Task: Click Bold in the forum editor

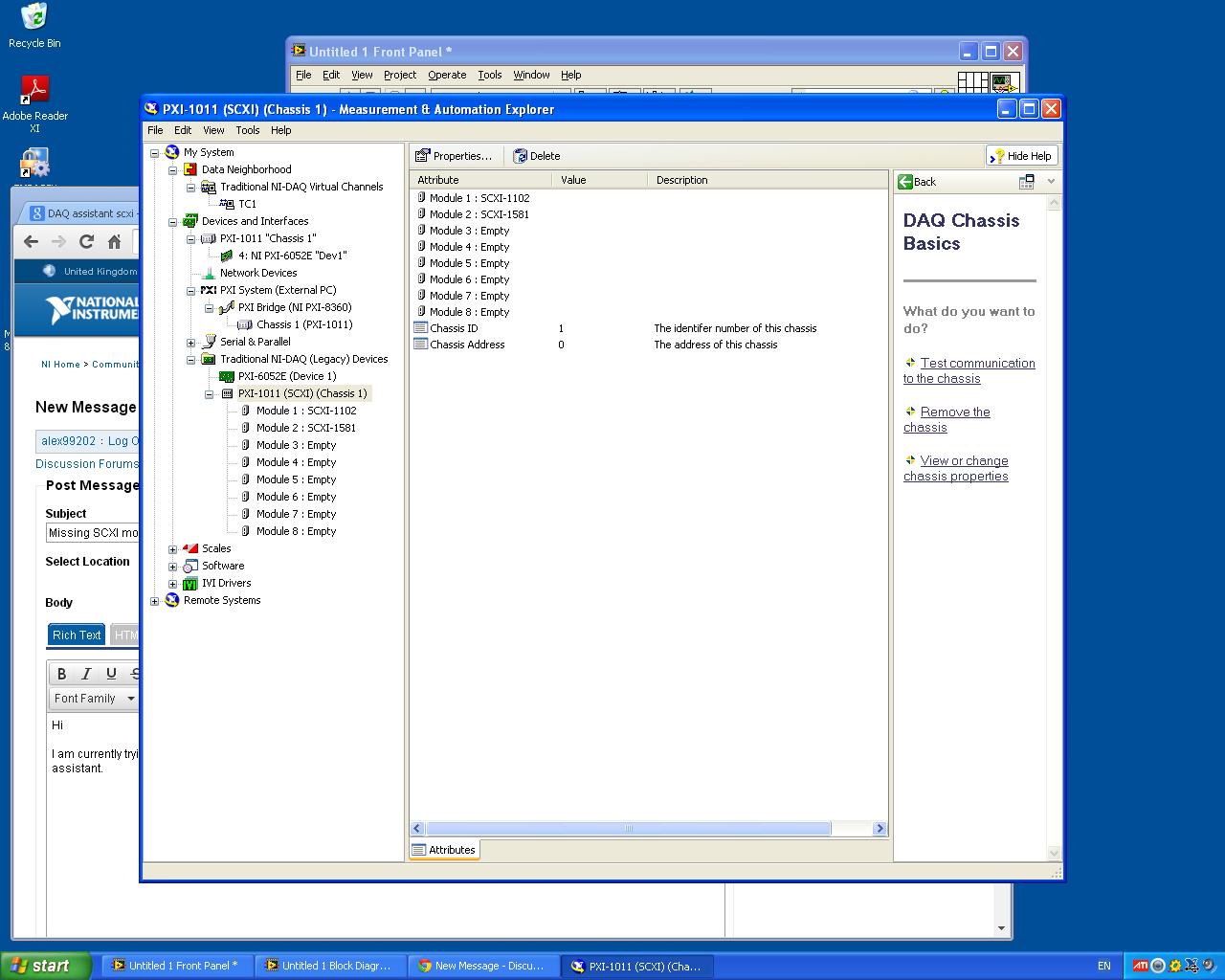Action: (x=62, y=674)
